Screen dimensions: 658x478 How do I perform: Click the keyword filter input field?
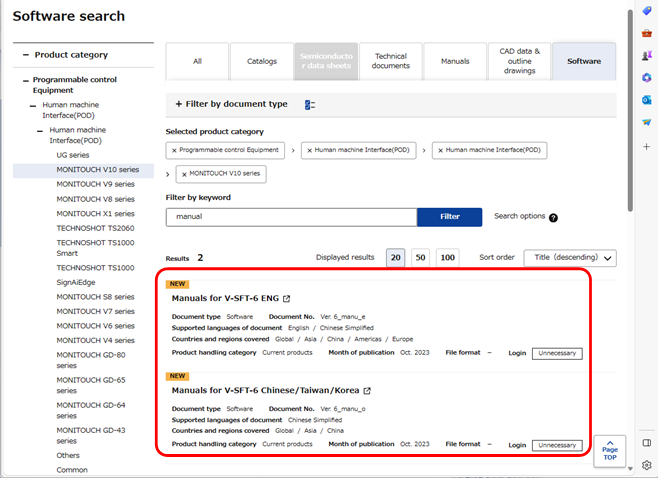pyautogui.click(x=290, y=217)
